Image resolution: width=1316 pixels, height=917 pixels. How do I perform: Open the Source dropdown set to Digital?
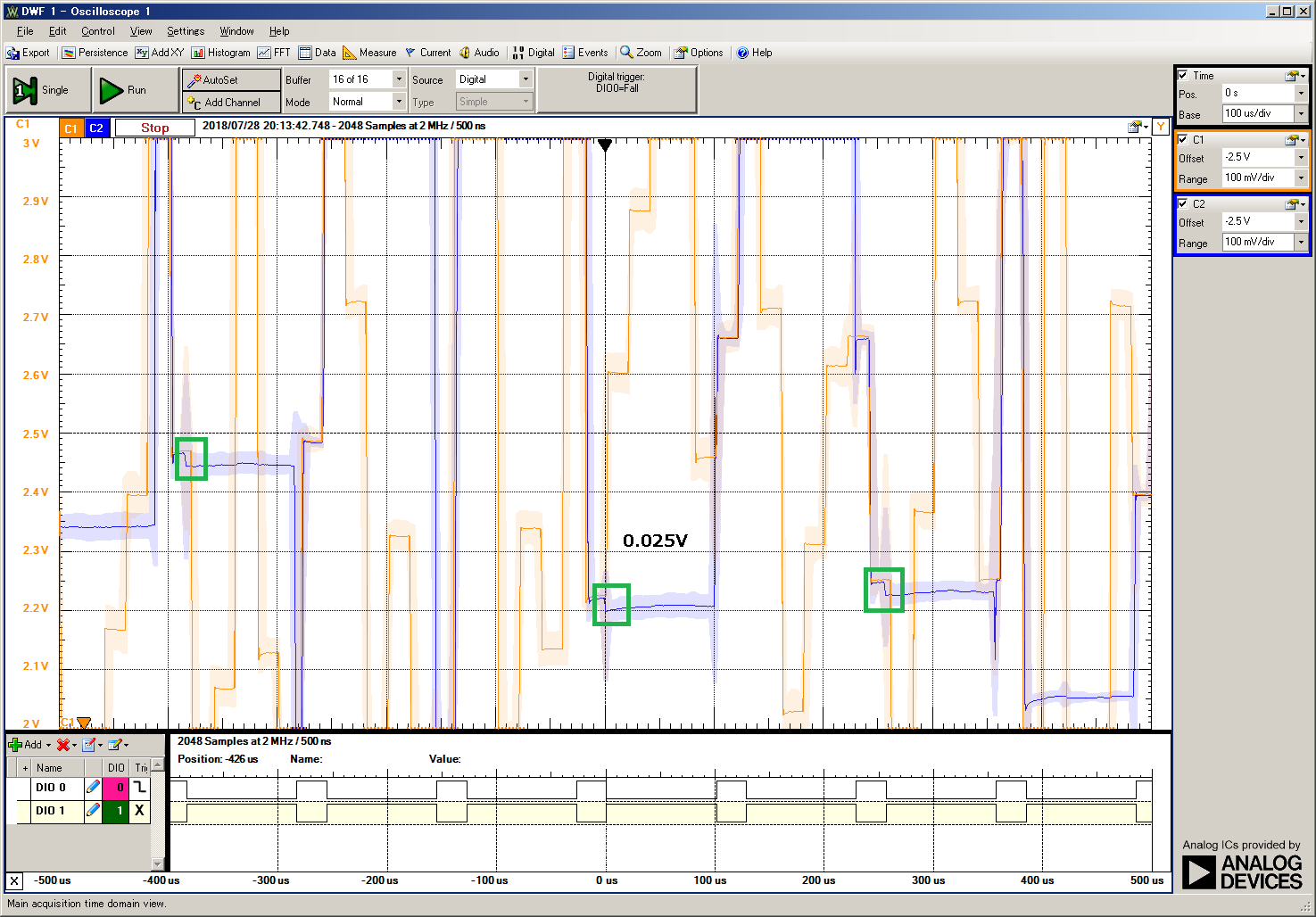[525, 79]
